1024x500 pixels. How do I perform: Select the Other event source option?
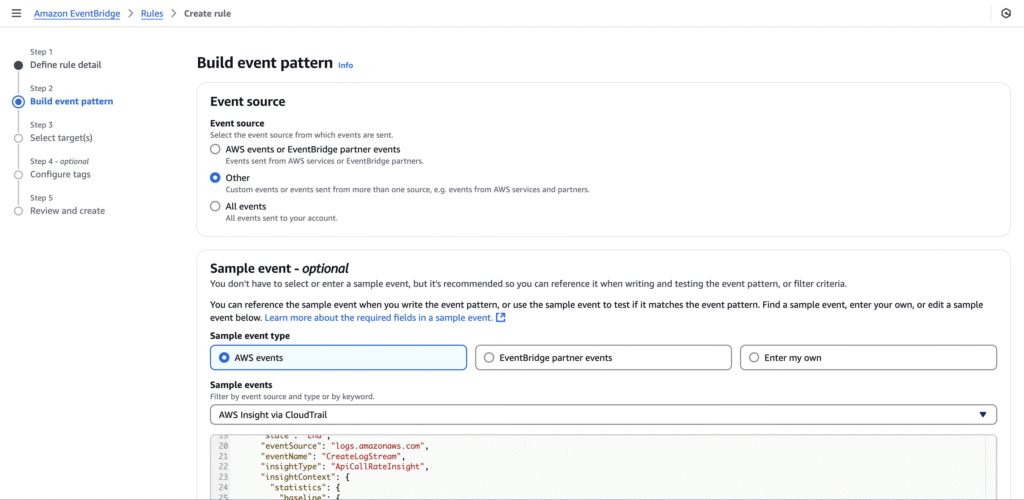[x=215, y=178]
